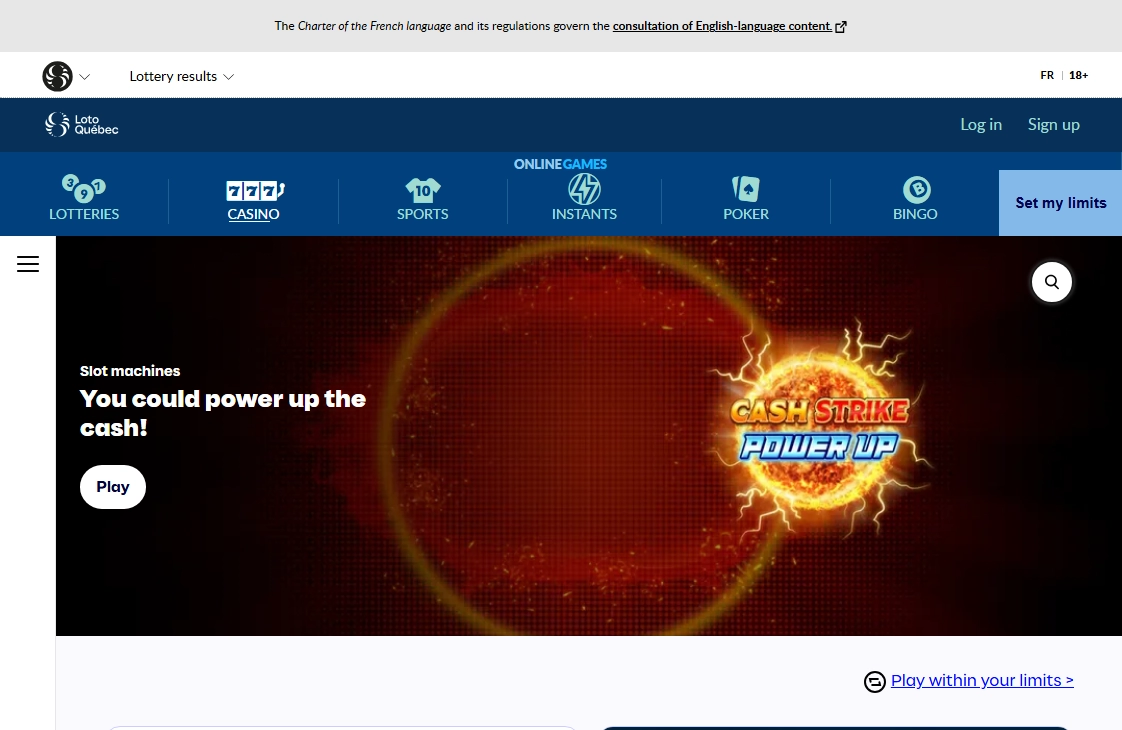
Task: Open the Loto Québec home logo
Action: click(82, 125)
